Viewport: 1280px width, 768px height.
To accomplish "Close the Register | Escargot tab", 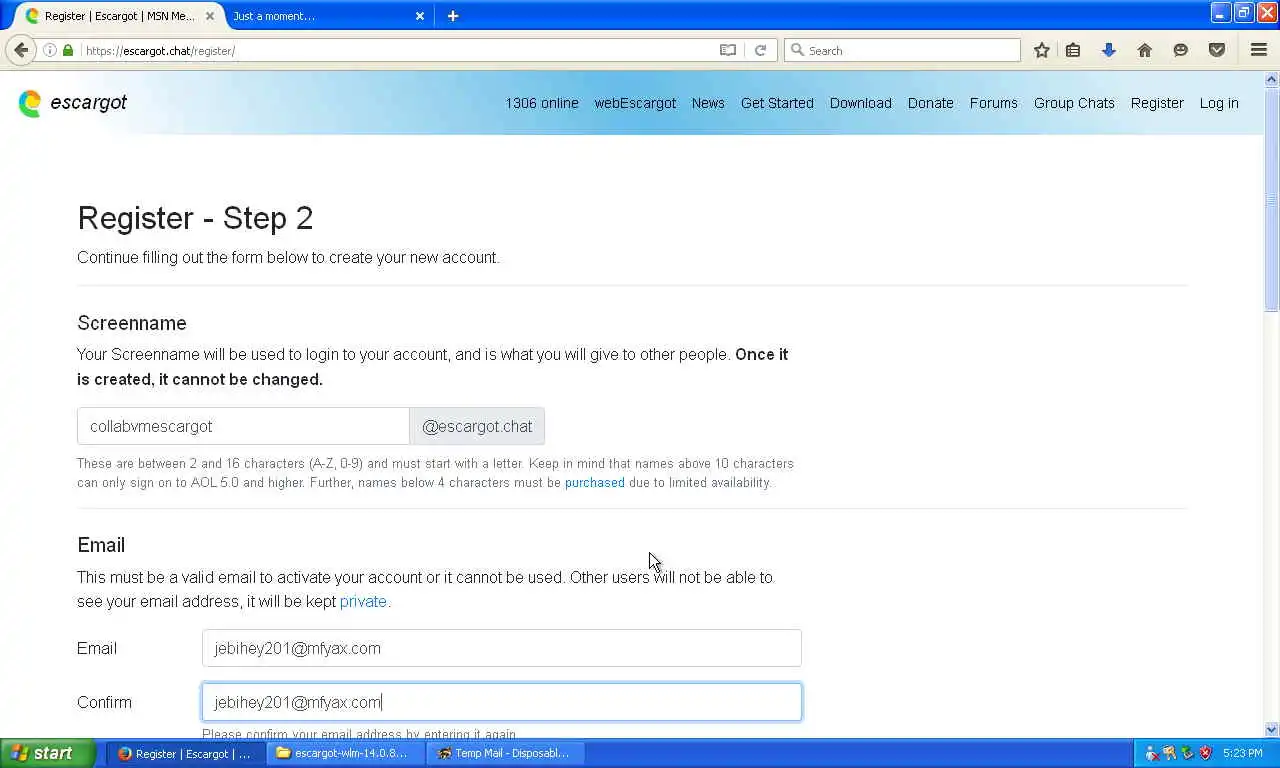I will (x=210, y=16).
